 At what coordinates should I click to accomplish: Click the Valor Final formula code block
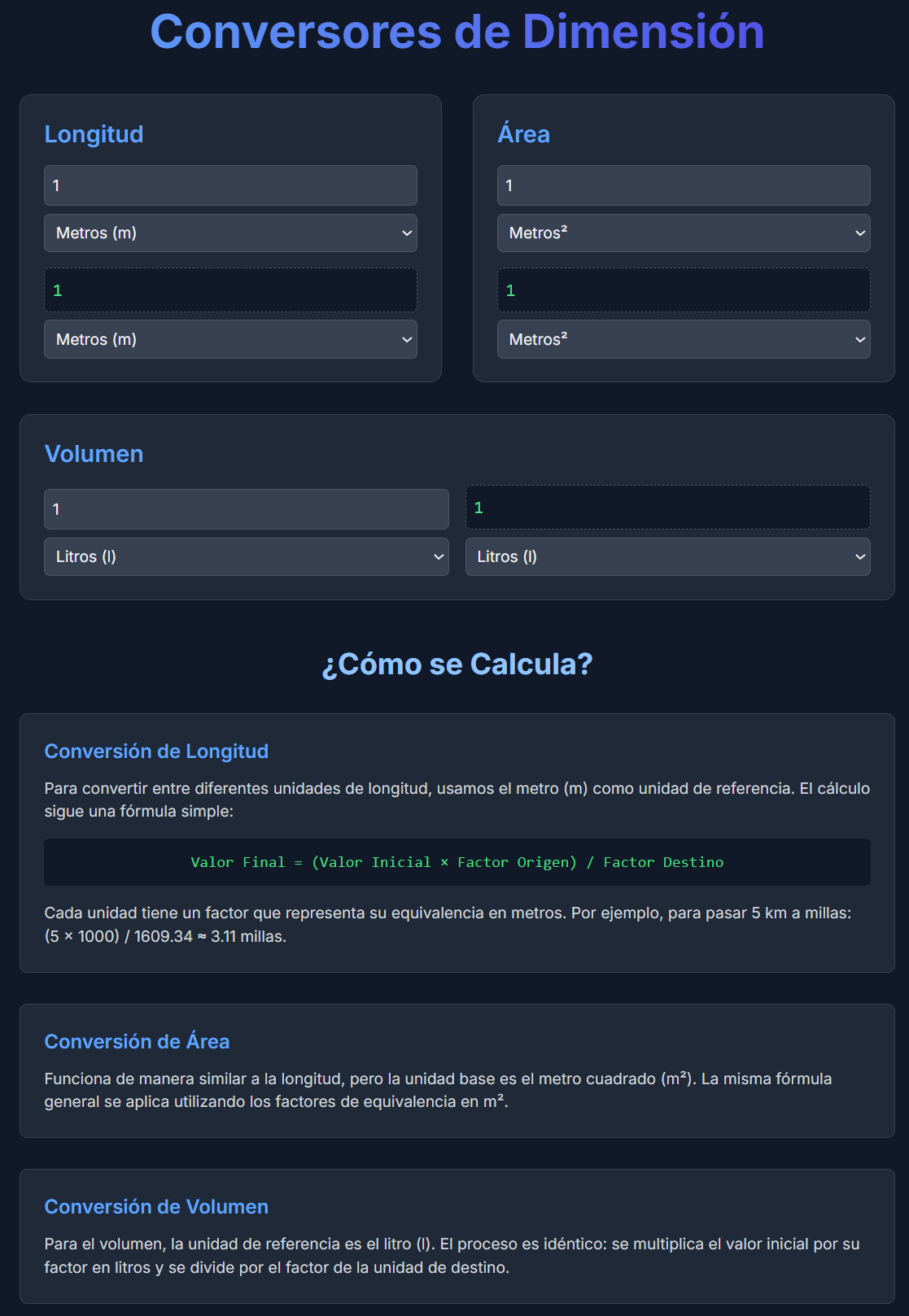point(457,862)
